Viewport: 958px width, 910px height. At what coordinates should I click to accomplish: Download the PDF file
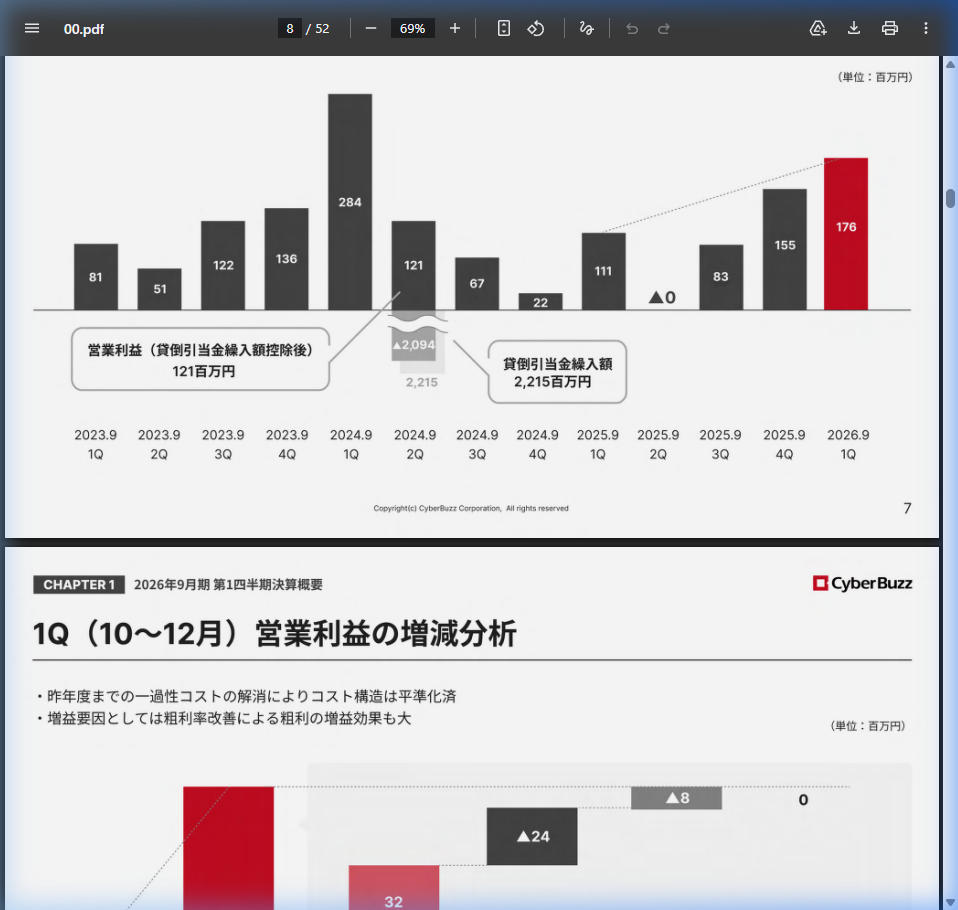click(854, 28)
